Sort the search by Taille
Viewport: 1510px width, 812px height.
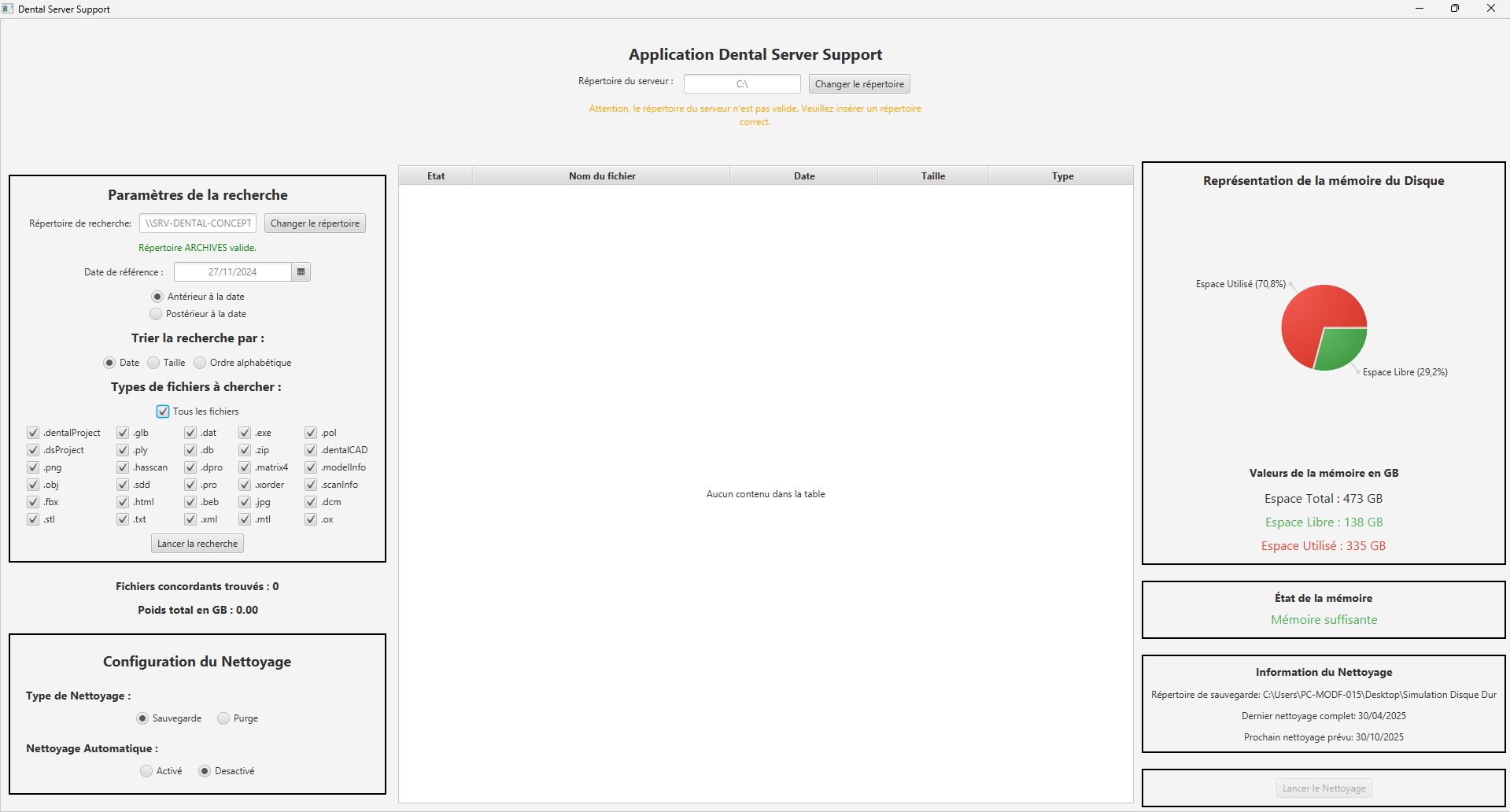[153, 363]
